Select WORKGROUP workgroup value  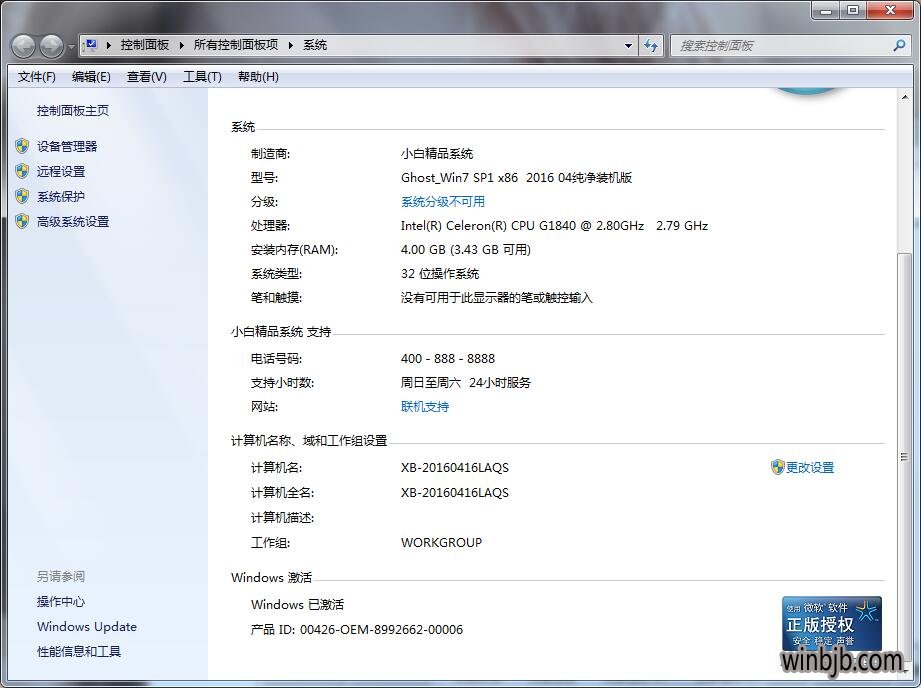[441, 542]
